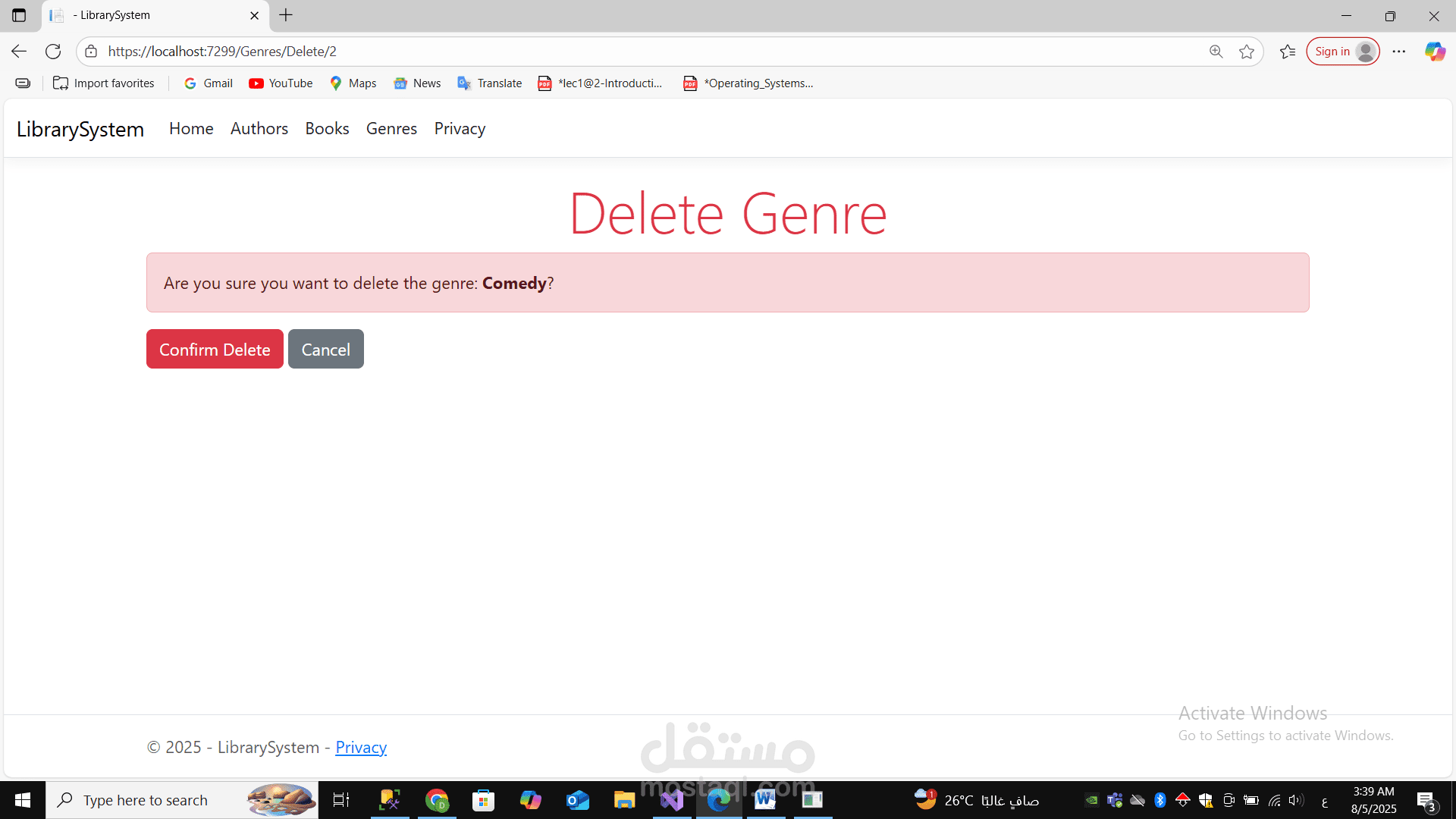Open the YouTube bookmark

coord(281,83)
